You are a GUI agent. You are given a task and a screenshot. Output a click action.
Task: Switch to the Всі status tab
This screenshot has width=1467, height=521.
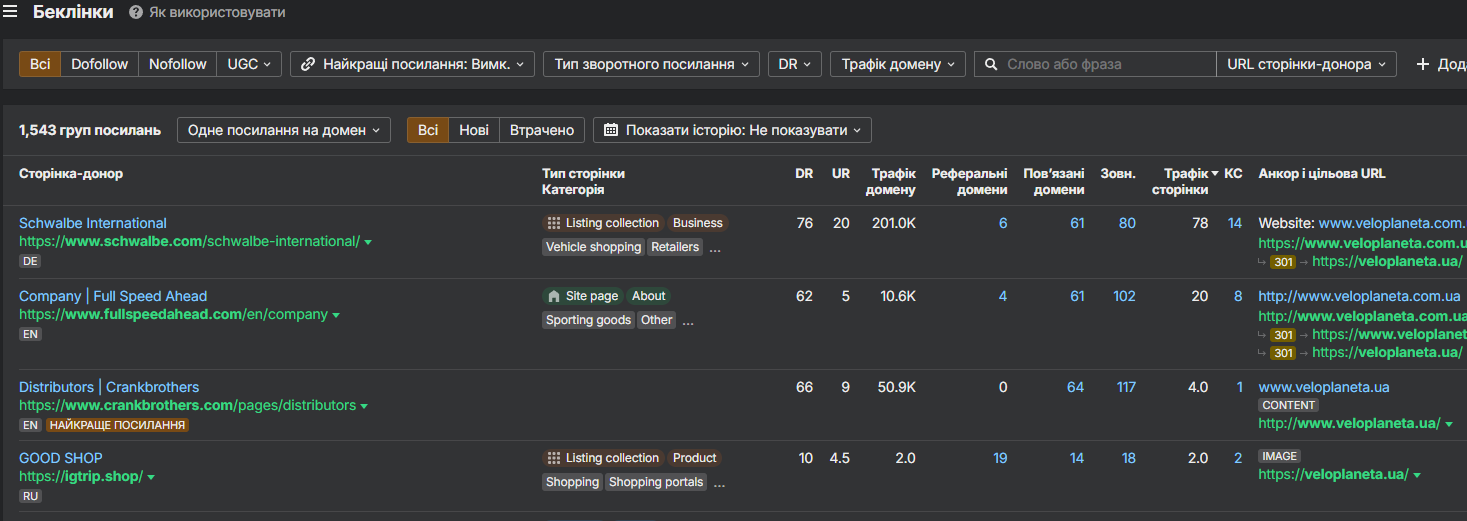coord(428,130)
